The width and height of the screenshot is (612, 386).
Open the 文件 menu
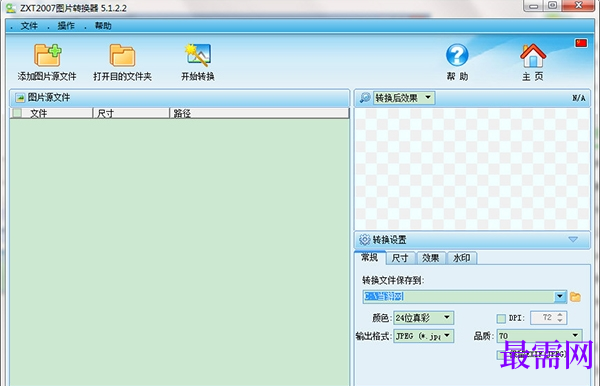pyautogui.click(x=29, y=26)
